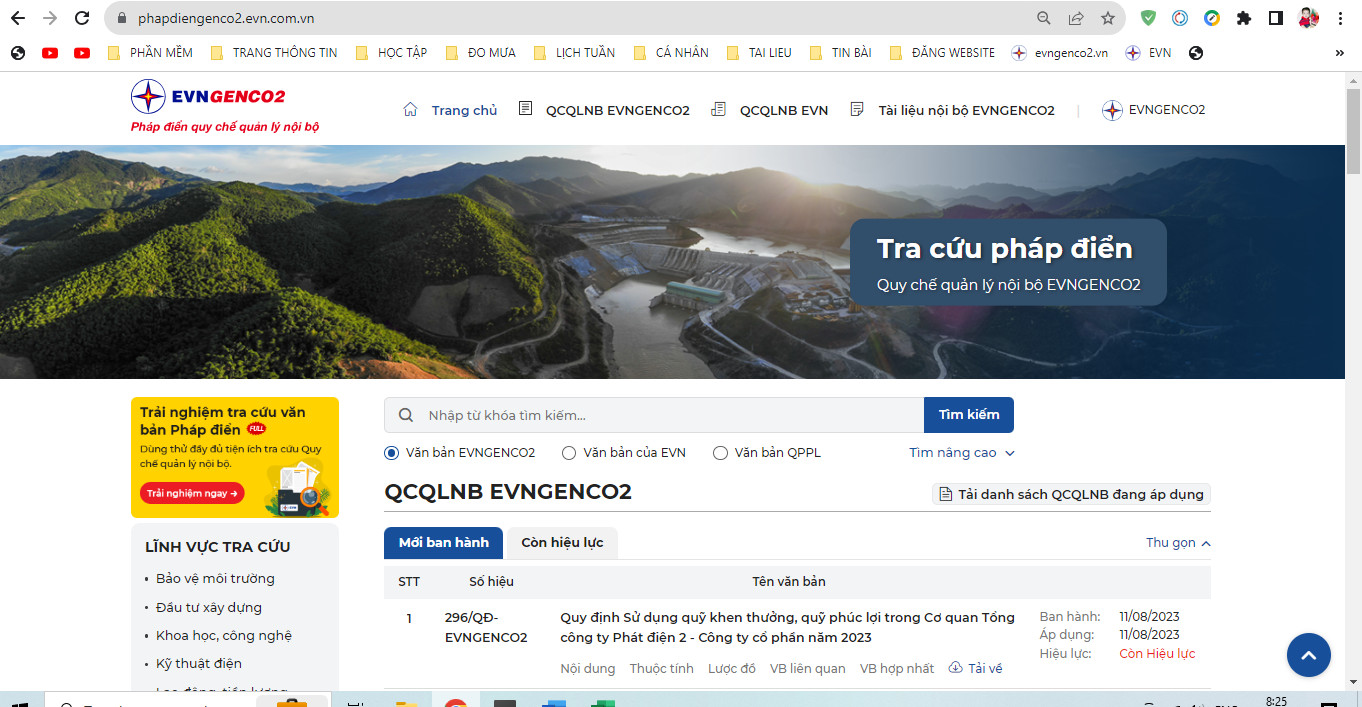Open the globe bookmark left of YouTube
This screenshot has height=707, width=1362.
click(x=18, y=53)
